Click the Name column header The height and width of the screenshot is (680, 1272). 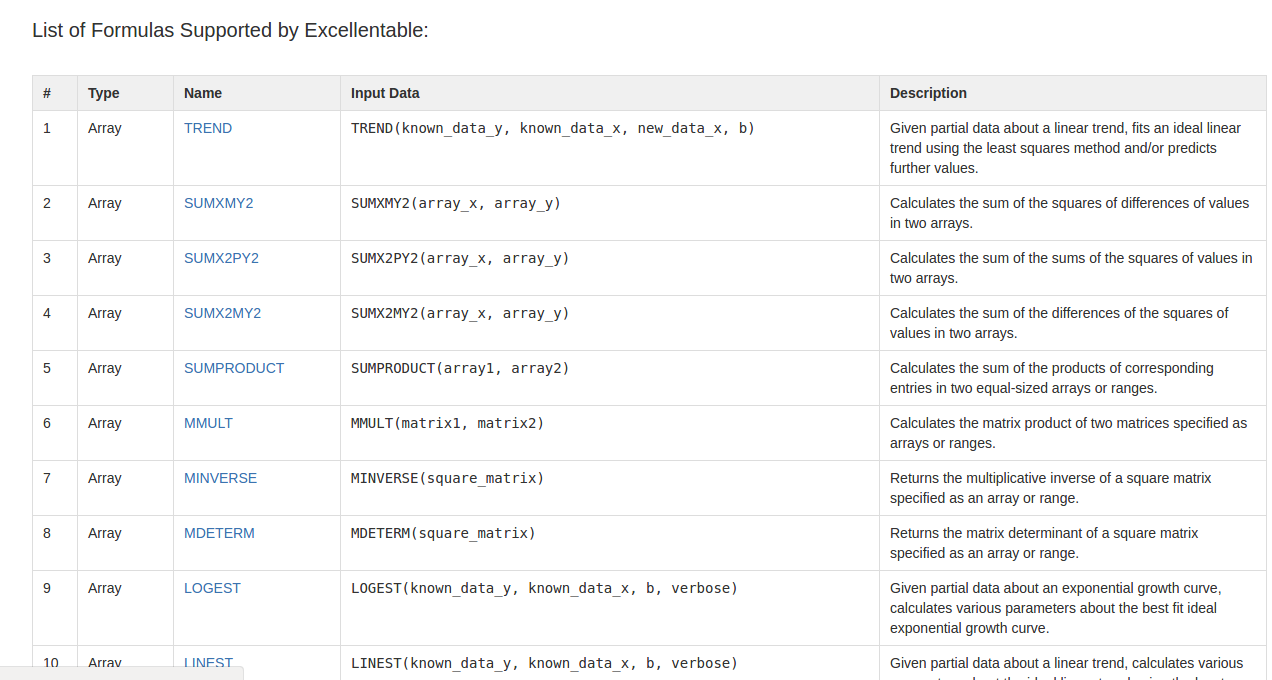click(203, 93)
